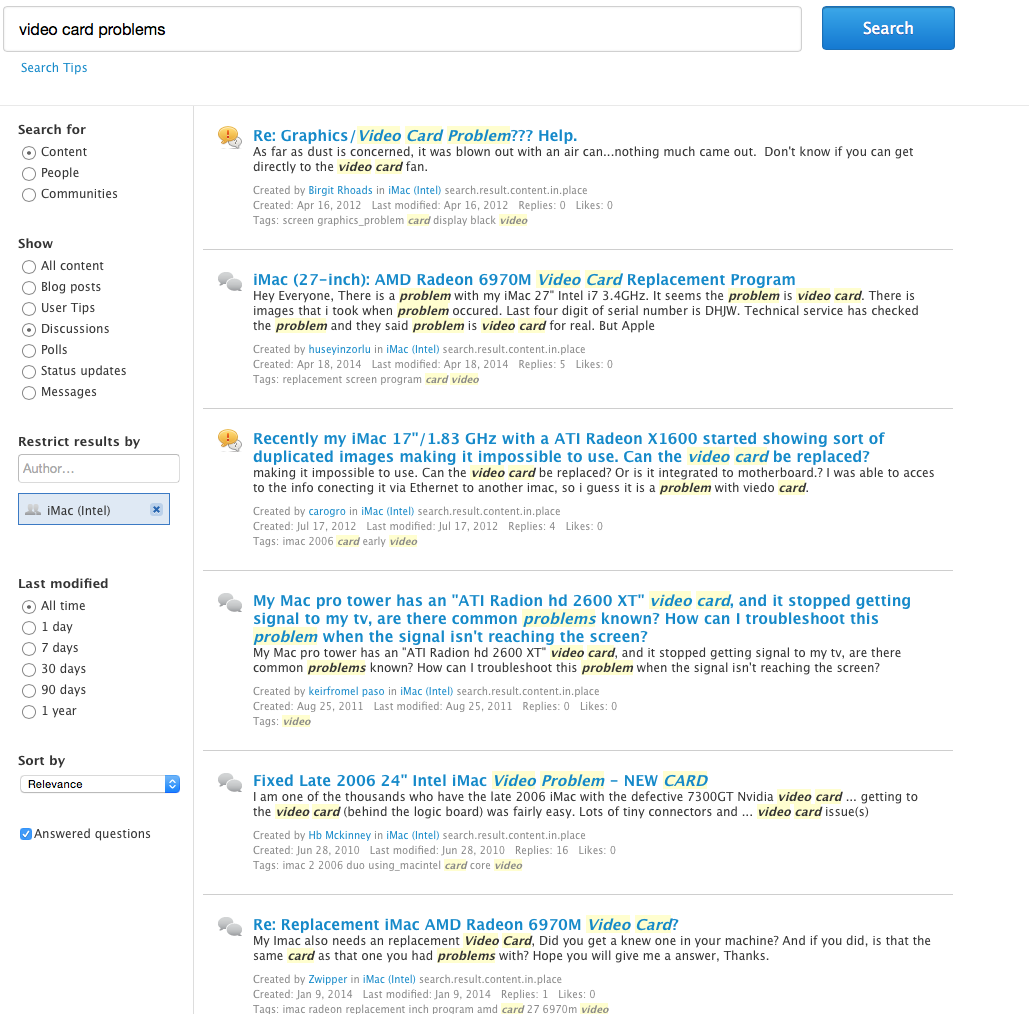
Task: Click discussion icon beside Re: Replacement iMac result
Action: pos(230,927)
